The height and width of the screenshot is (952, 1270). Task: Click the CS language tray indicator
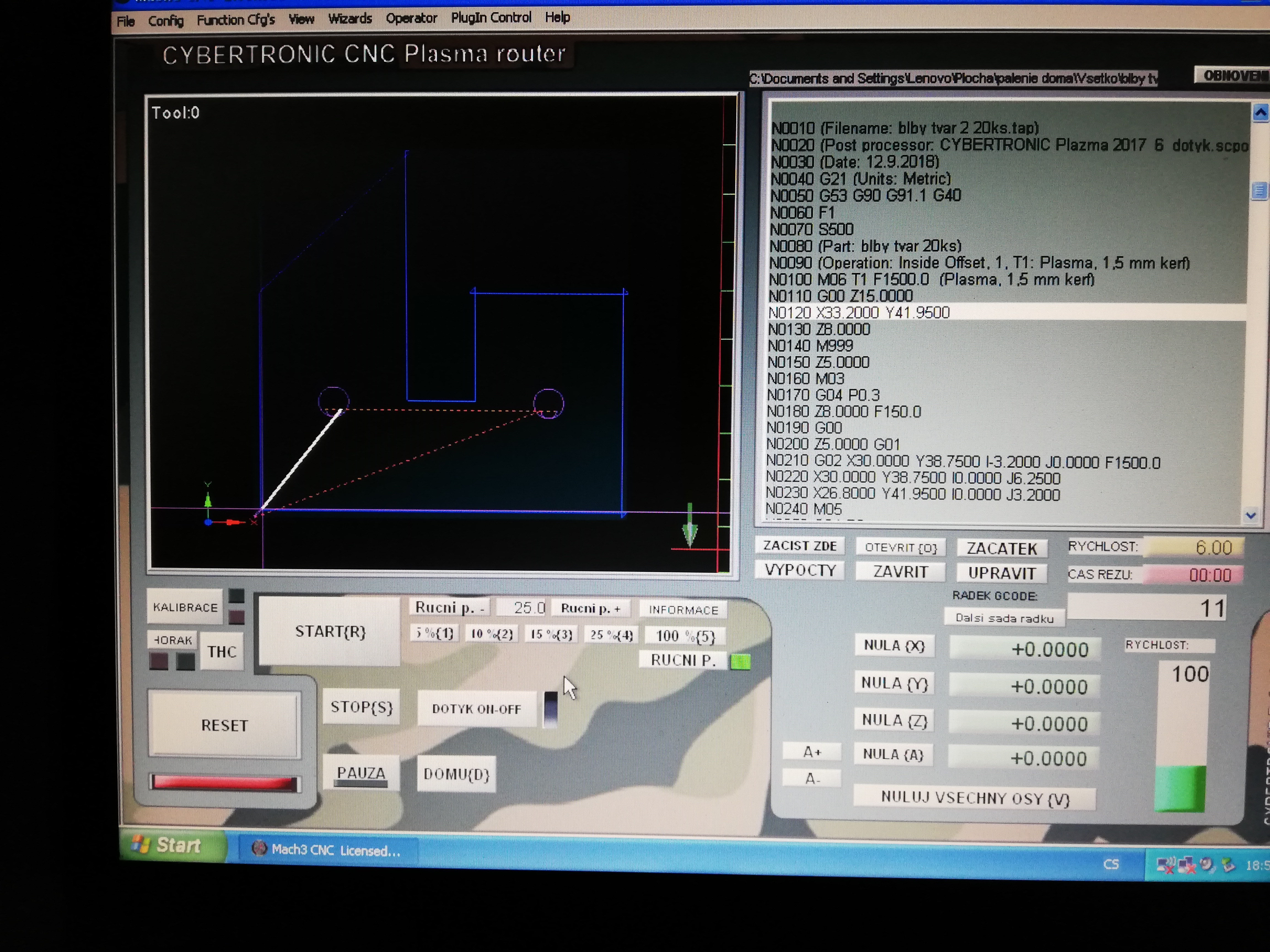click(x=1110, y=864)
